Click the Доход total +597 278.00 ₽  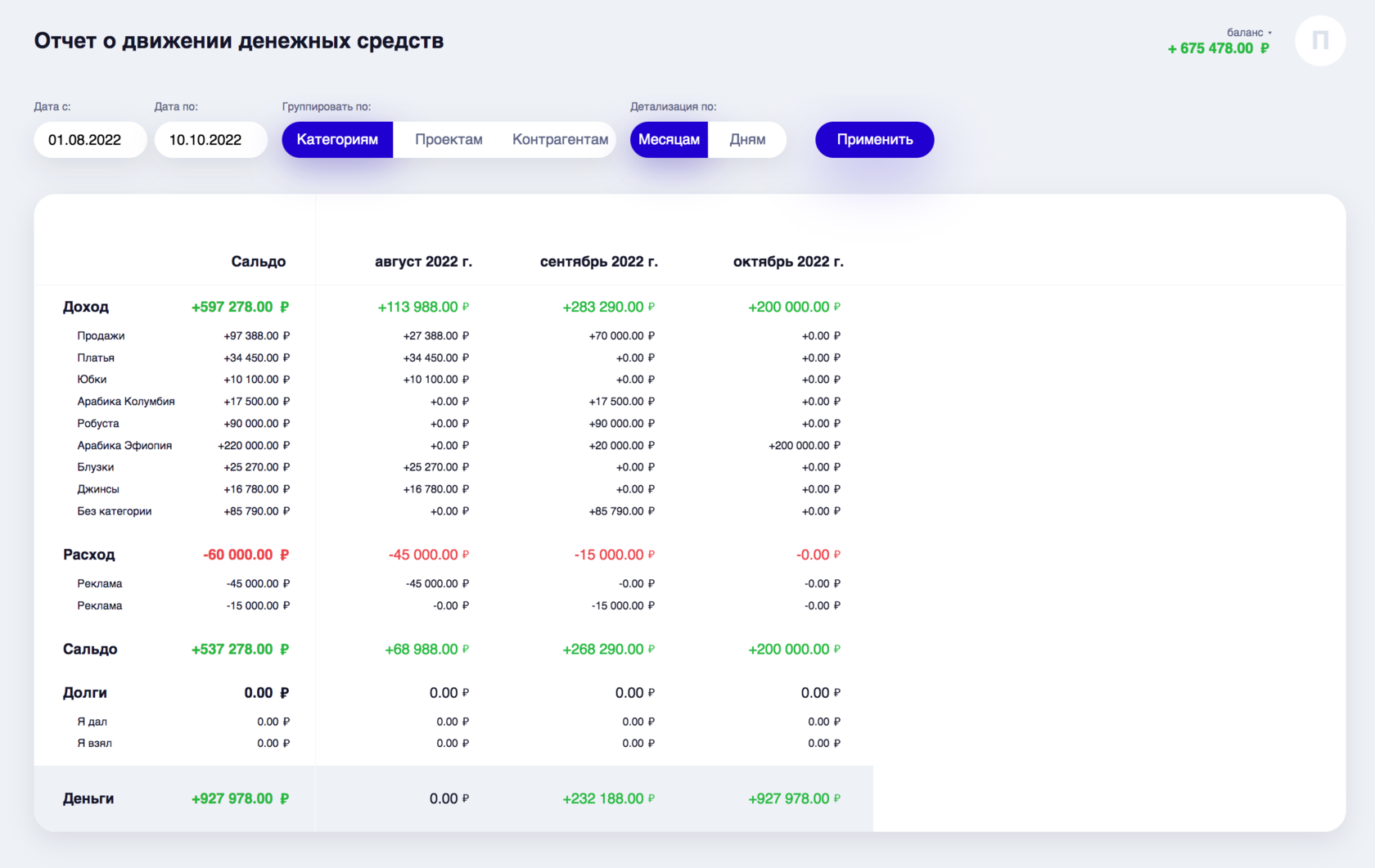click(241, 307)
